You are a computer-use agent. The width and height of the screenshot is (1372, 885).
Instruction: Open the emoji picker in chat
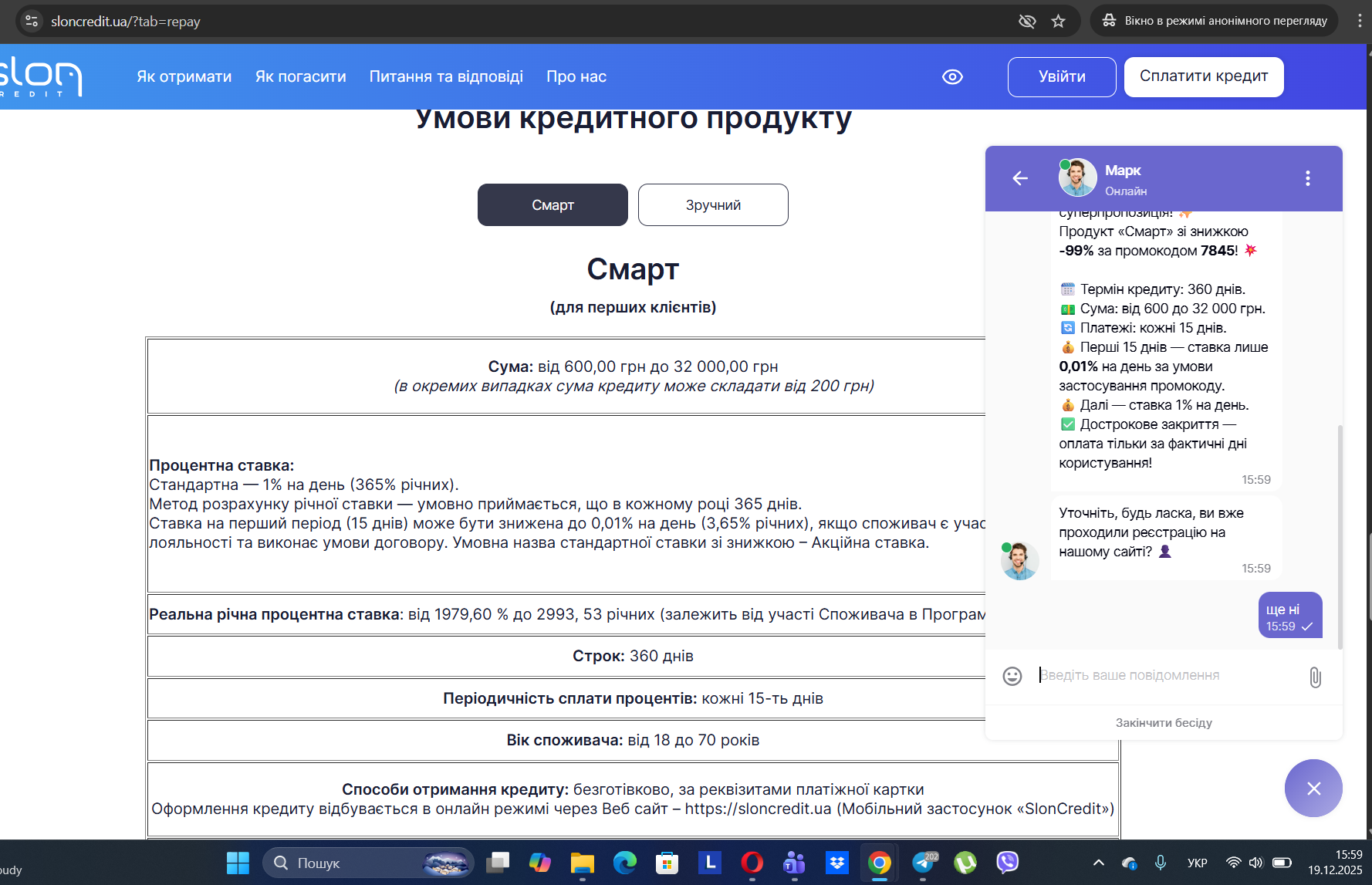pyautogui.click(x=1012, y=676)
